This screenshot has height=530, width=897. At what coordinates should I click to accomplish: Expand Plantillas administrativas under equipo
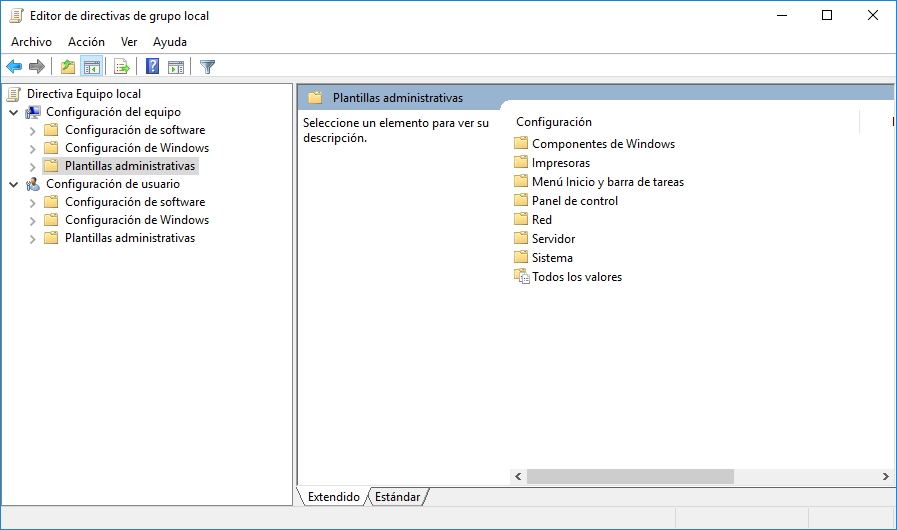(x=33, y=167)
